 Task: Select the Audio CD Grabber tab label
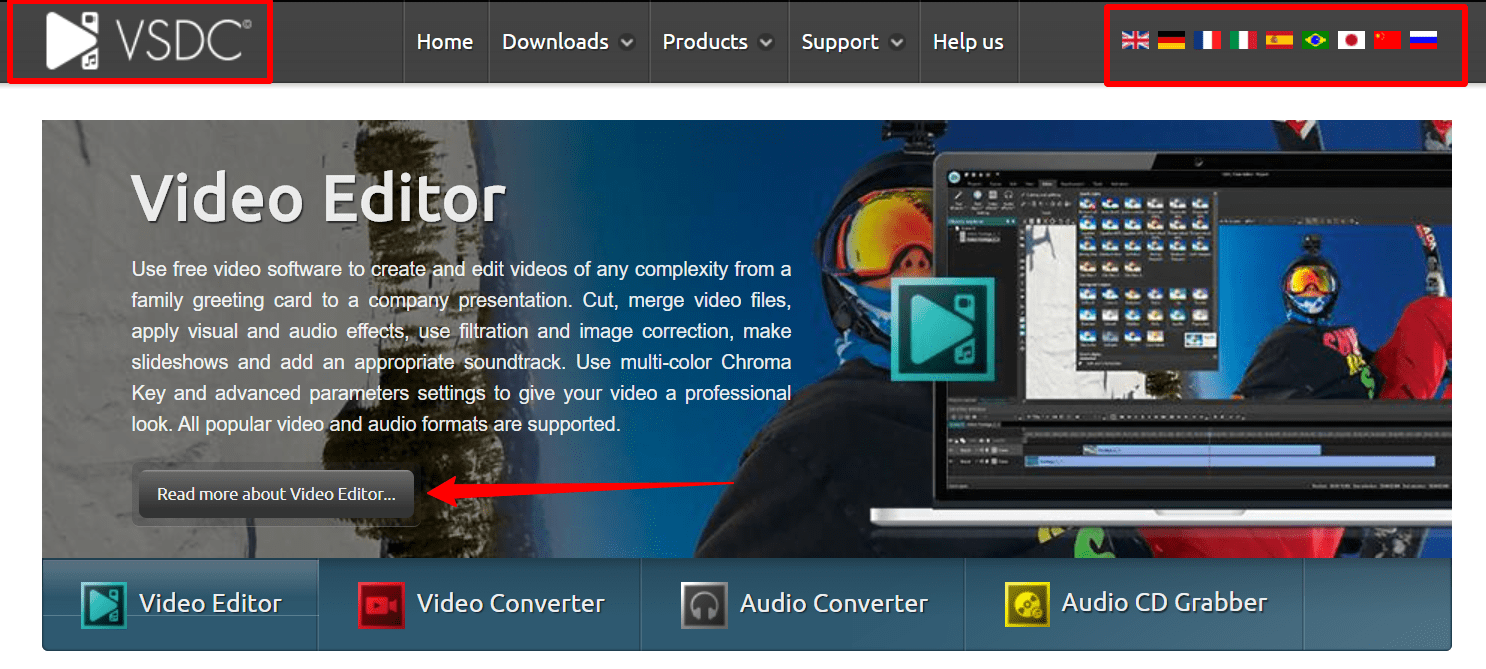click(1164, 602)
